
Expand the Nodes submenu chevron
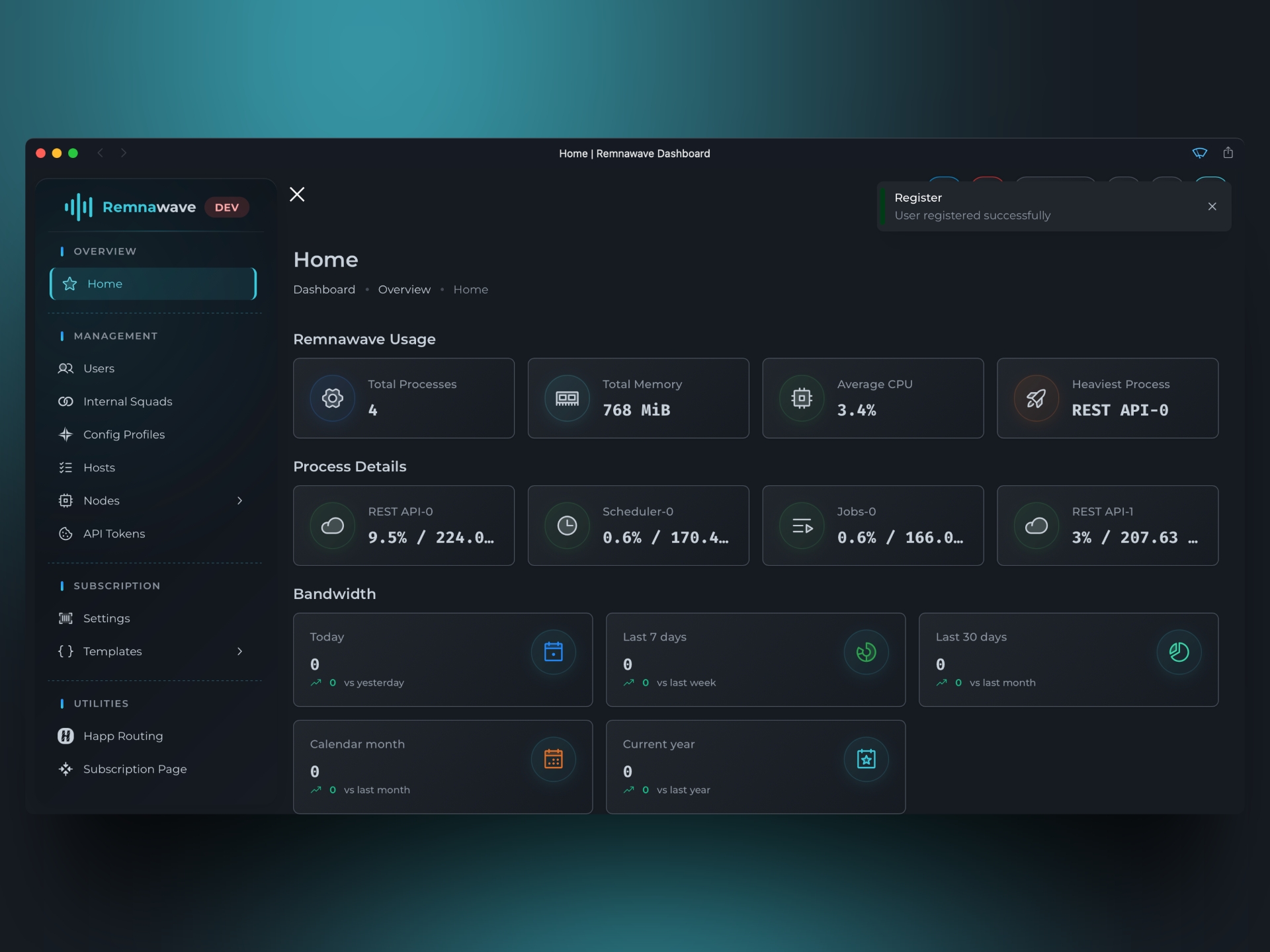pyautogui.click(x=239, y=500)
